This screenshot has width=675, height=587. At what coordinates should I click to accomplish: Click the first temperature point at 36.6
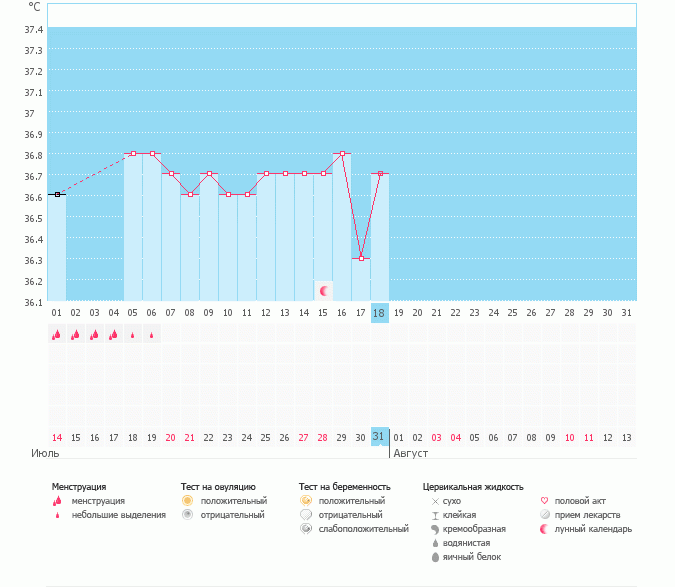pyautogui.click(x=57, y=194)
